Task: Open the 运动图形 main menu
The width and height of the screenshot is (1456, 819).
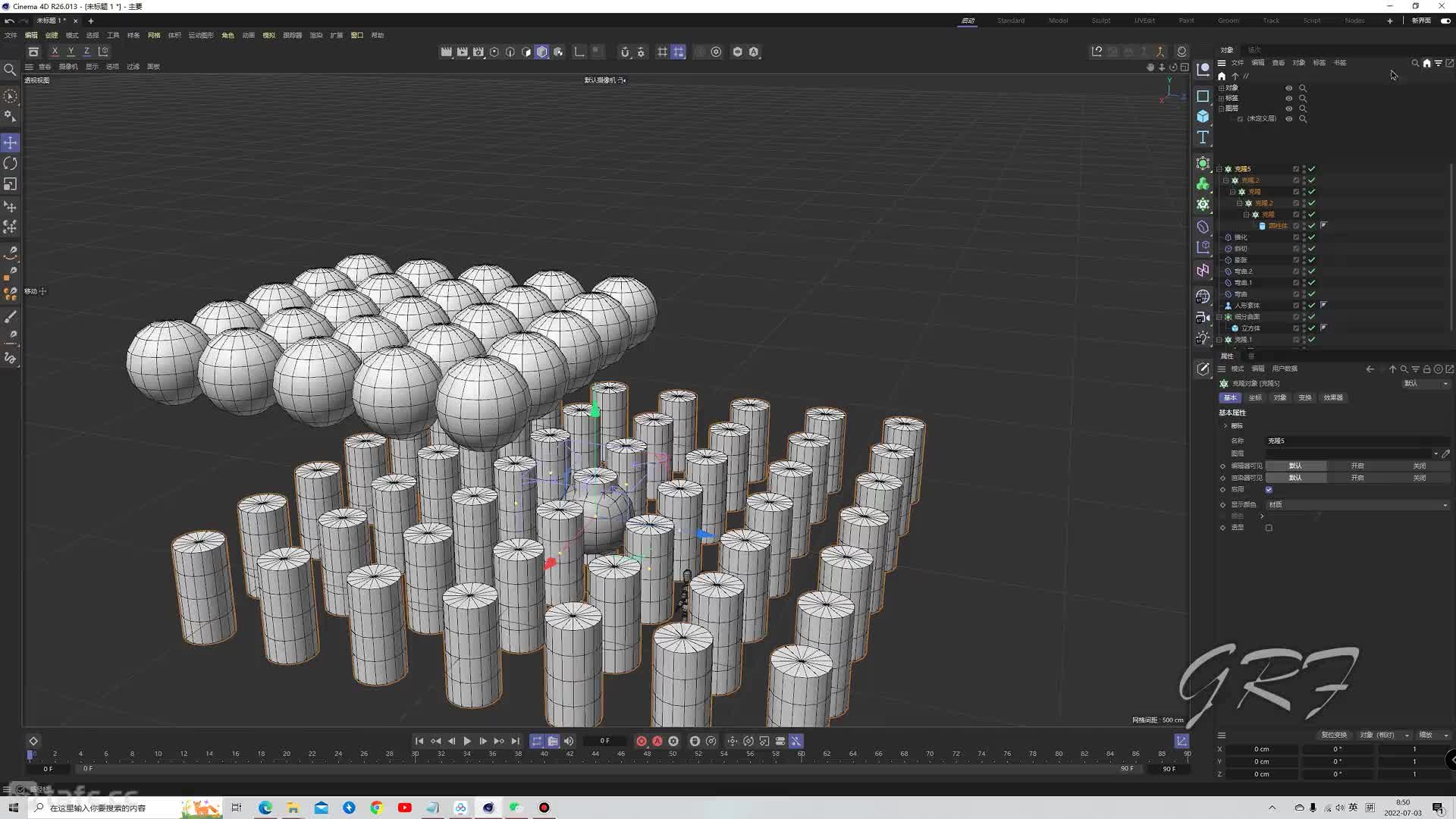Action: click(201, 35)
